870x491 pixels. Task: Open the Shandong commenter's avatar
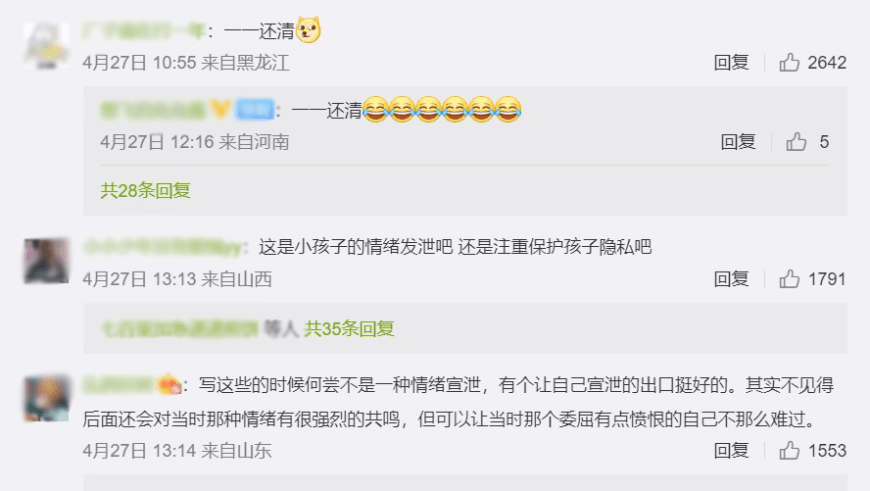click(x=47, y=398)
